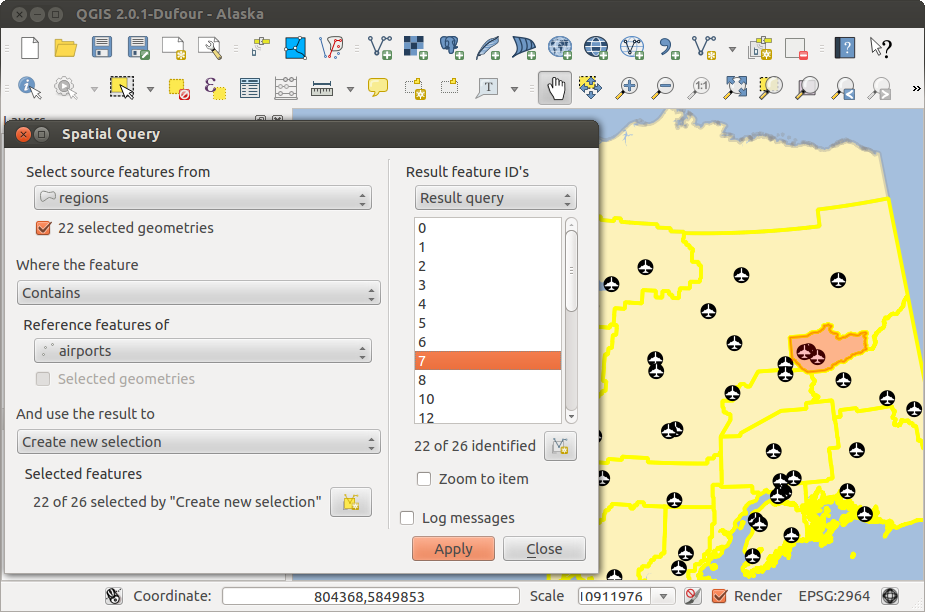Click the Help contents book icon
Image resolution: width=925 pixels, height=612 pixels.
pyautogui.click(x=845, y=47)
